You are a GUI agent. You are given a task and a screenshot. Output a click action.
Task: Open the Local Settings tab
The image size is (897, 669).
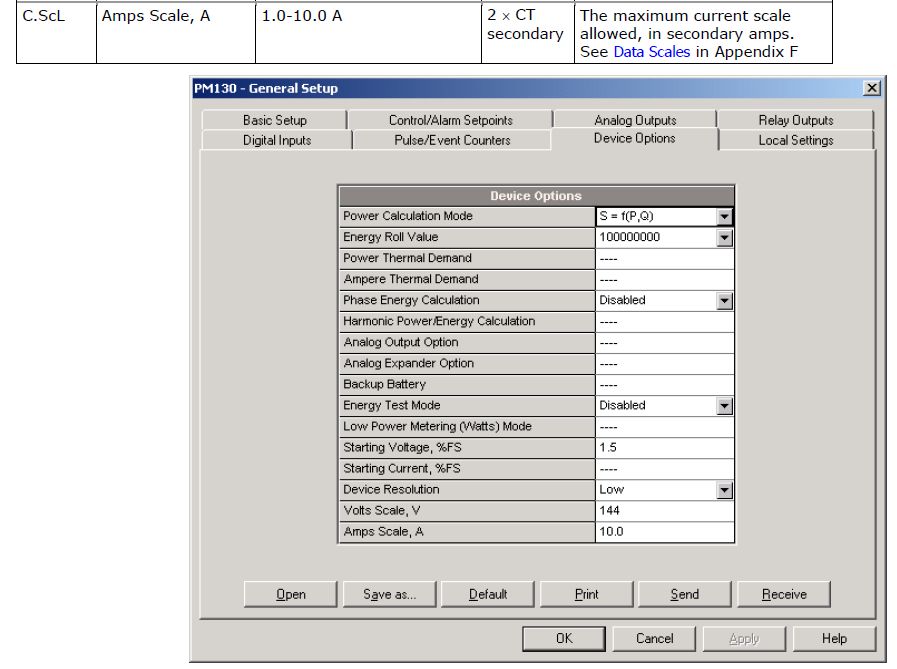tap(796, 140)
